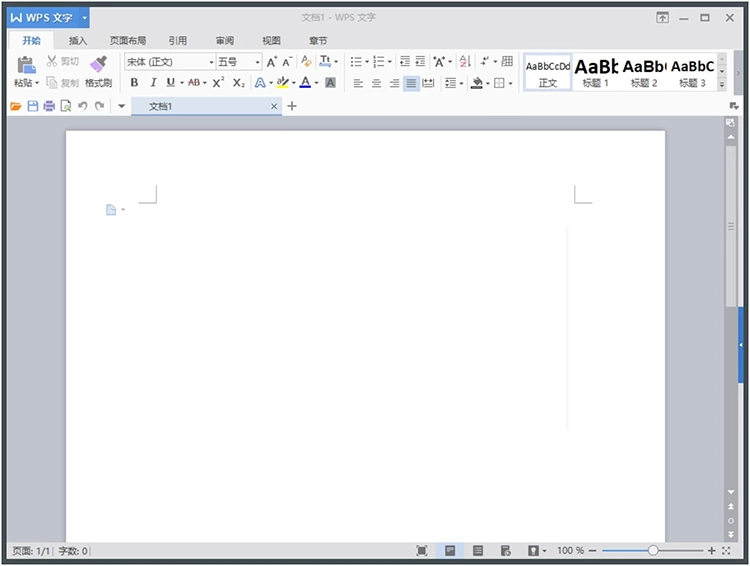Switch to the 插入 (Insert) ribbon tab
The image size is (750, 566).
coord(78,41)
